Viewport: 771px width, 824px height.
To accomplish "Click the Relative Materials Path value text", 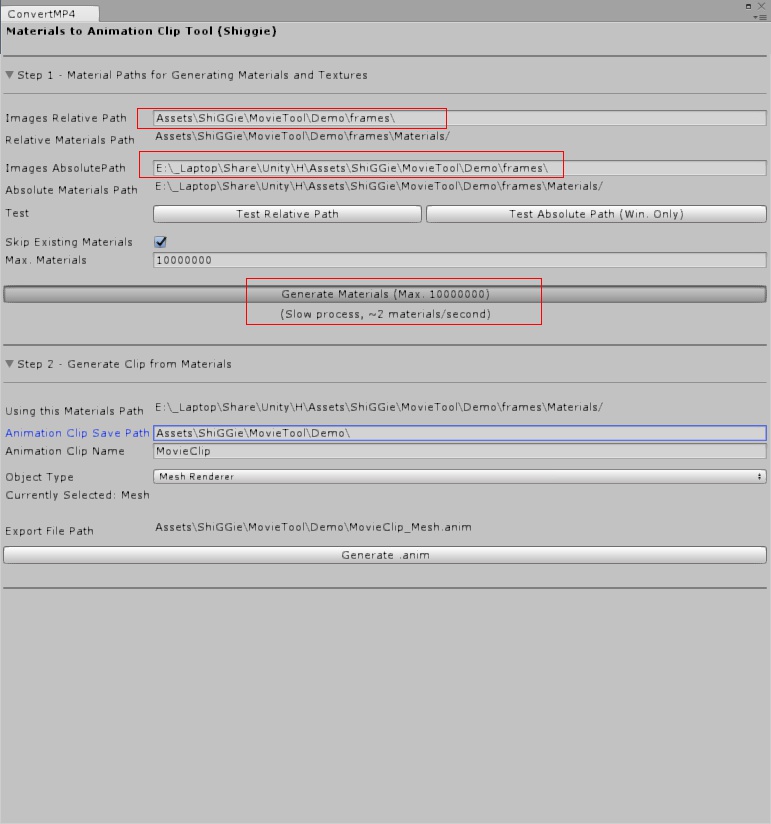I will tap(302, 136).
